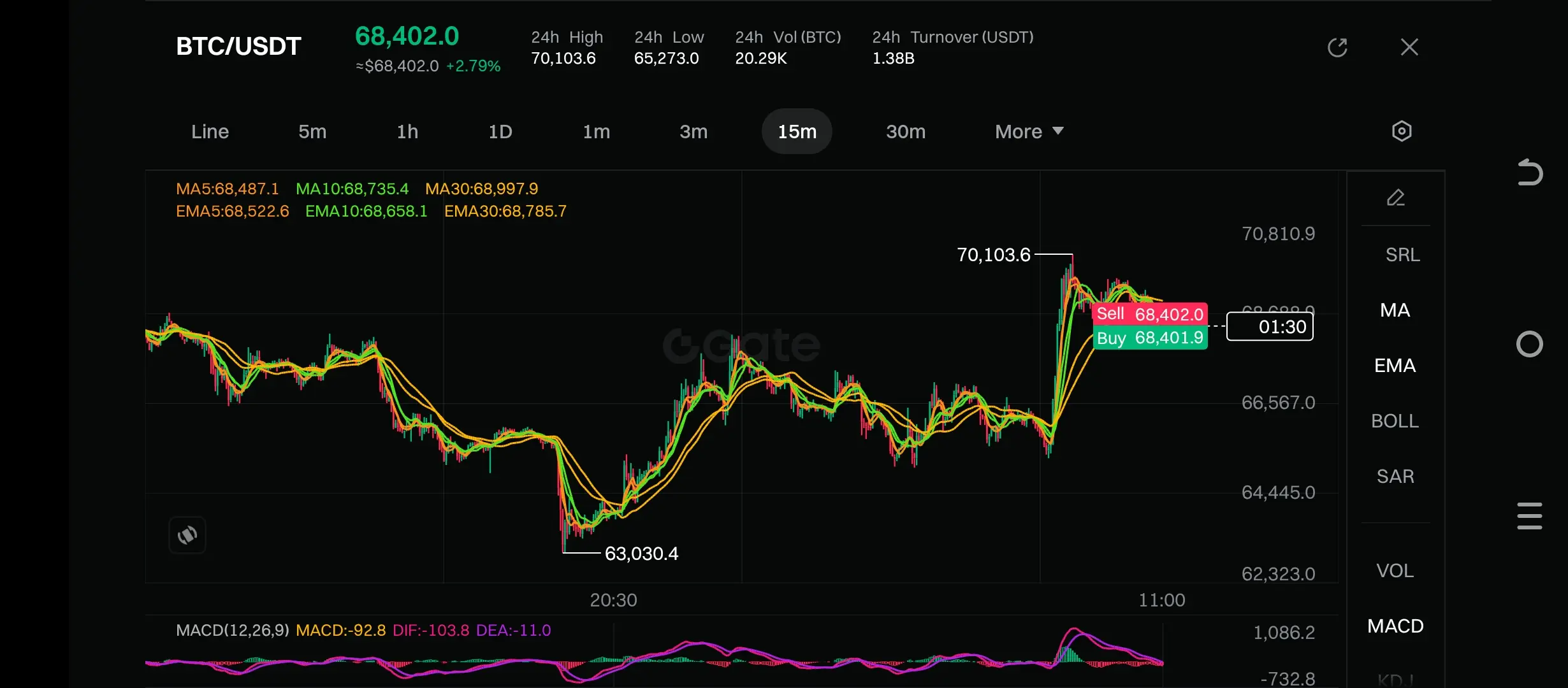Turn on the SAR indicator
Image resolution: width=1568 pixels, height=688 pixels.
[1395, 477]
